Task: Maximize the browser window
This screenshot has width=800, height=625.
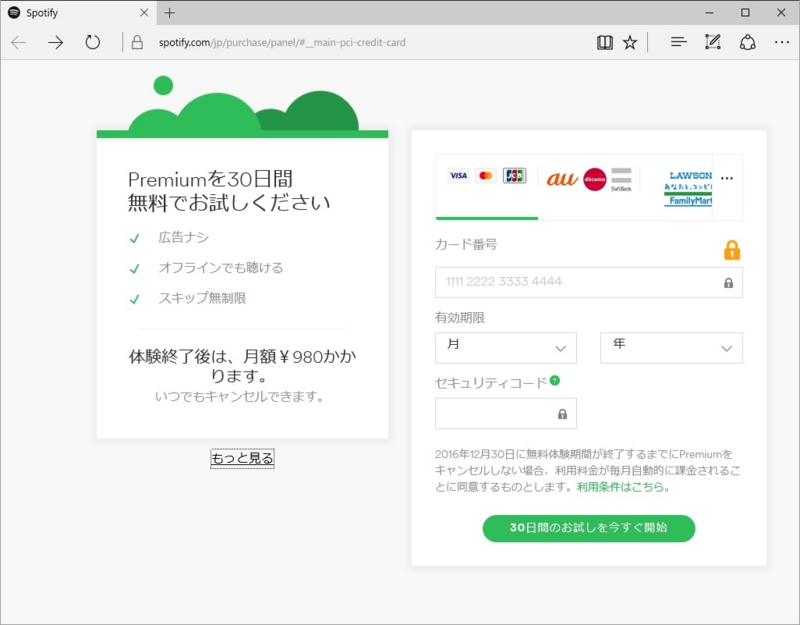Action: point(745,13)
